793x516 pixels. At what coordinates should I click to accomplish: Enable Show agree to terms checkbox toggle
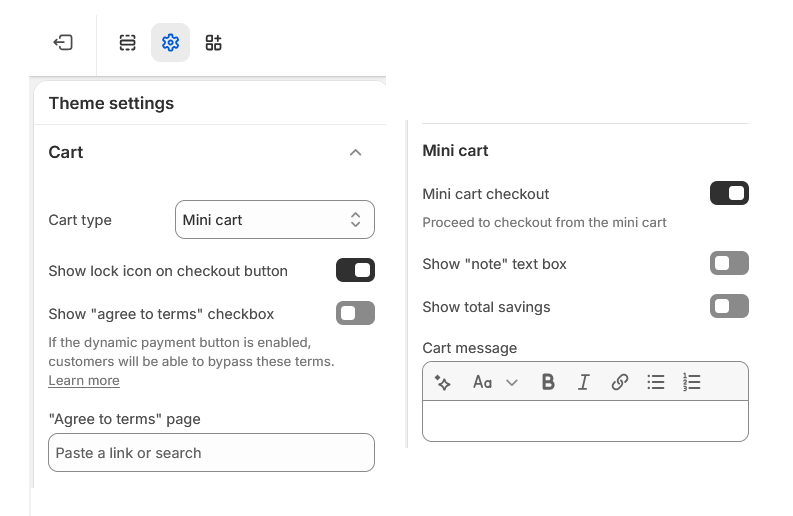point(355,313)
